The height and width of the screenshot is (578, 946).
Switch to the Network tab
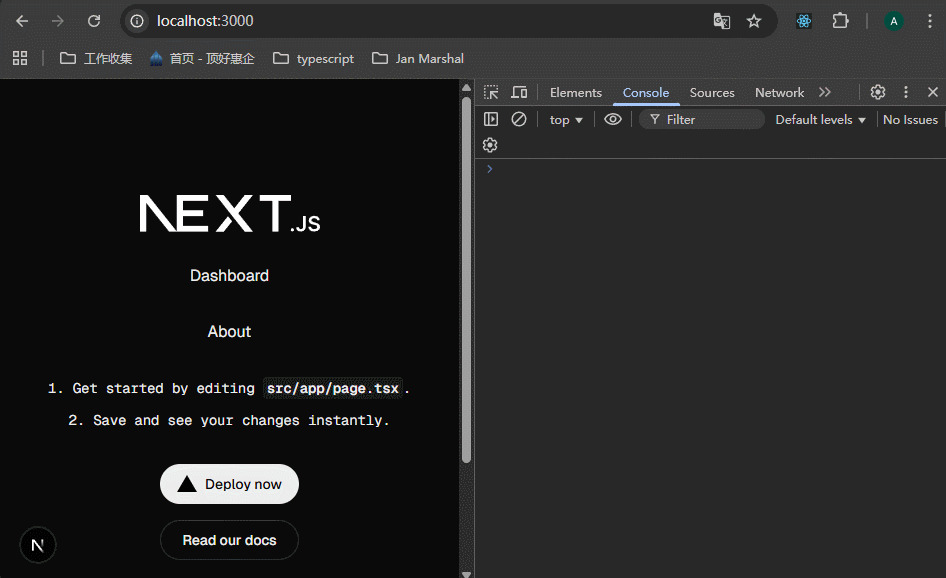(779, 92)
